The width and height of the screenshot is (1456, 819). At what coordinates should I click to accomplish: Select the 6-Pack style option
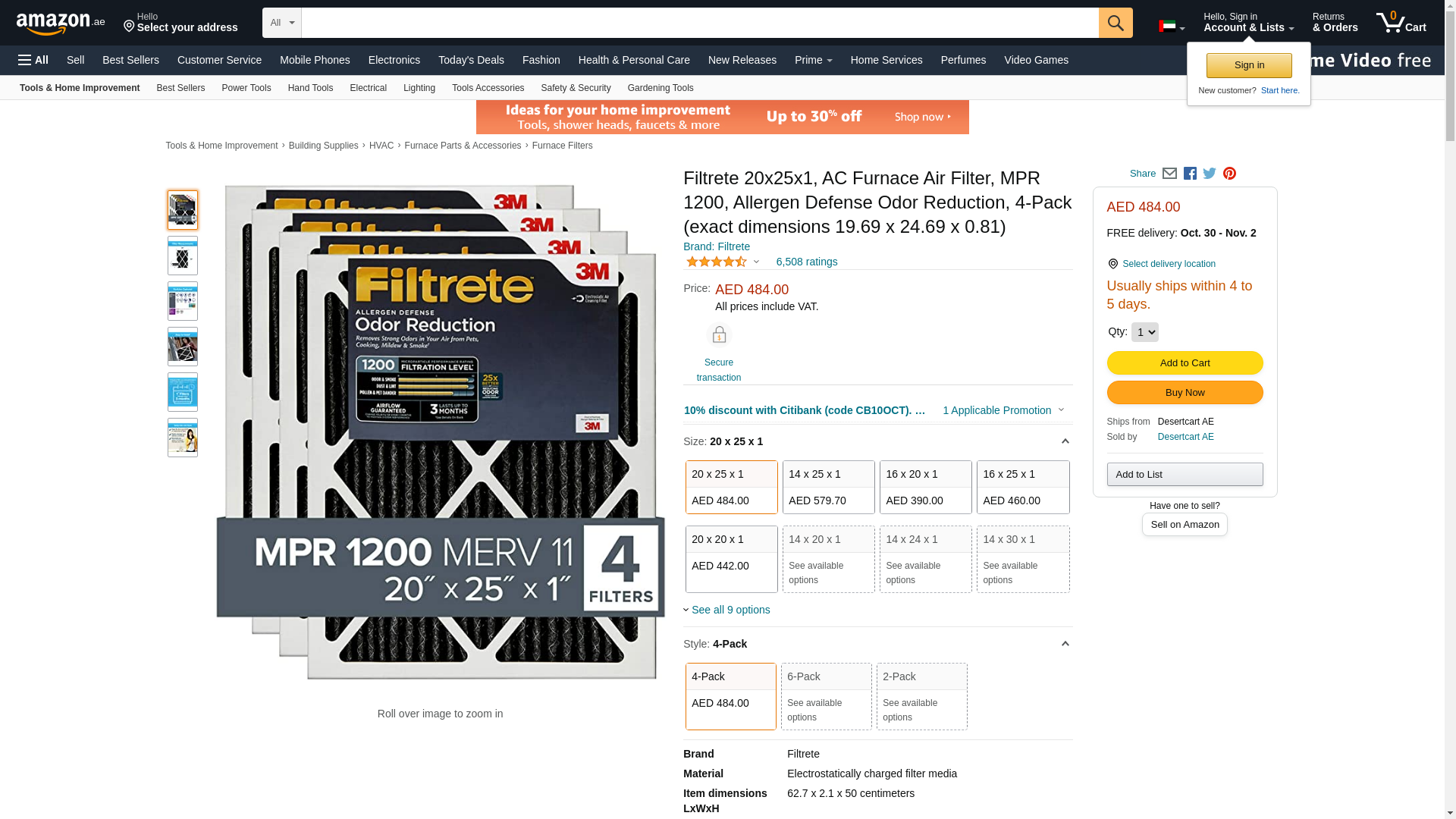tap(827, 696)
